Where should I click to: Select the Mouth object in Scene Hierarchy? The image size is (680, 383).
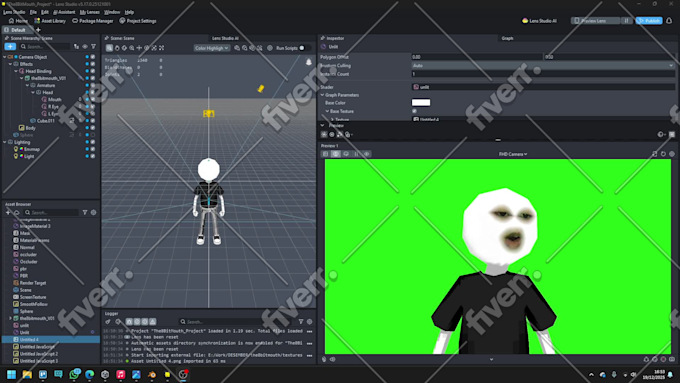[55, 99]
